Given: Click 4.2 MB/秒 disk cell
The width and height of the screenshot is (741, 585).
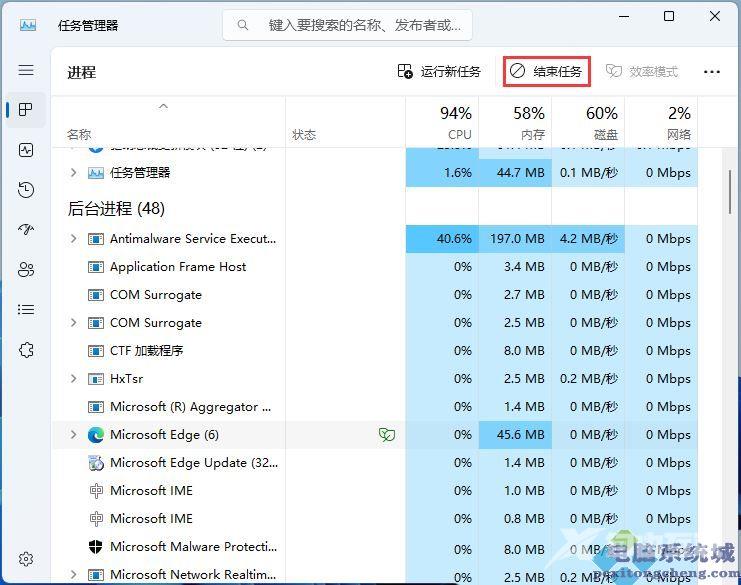Looking at the screenshot, I should [x=588, y=239].
